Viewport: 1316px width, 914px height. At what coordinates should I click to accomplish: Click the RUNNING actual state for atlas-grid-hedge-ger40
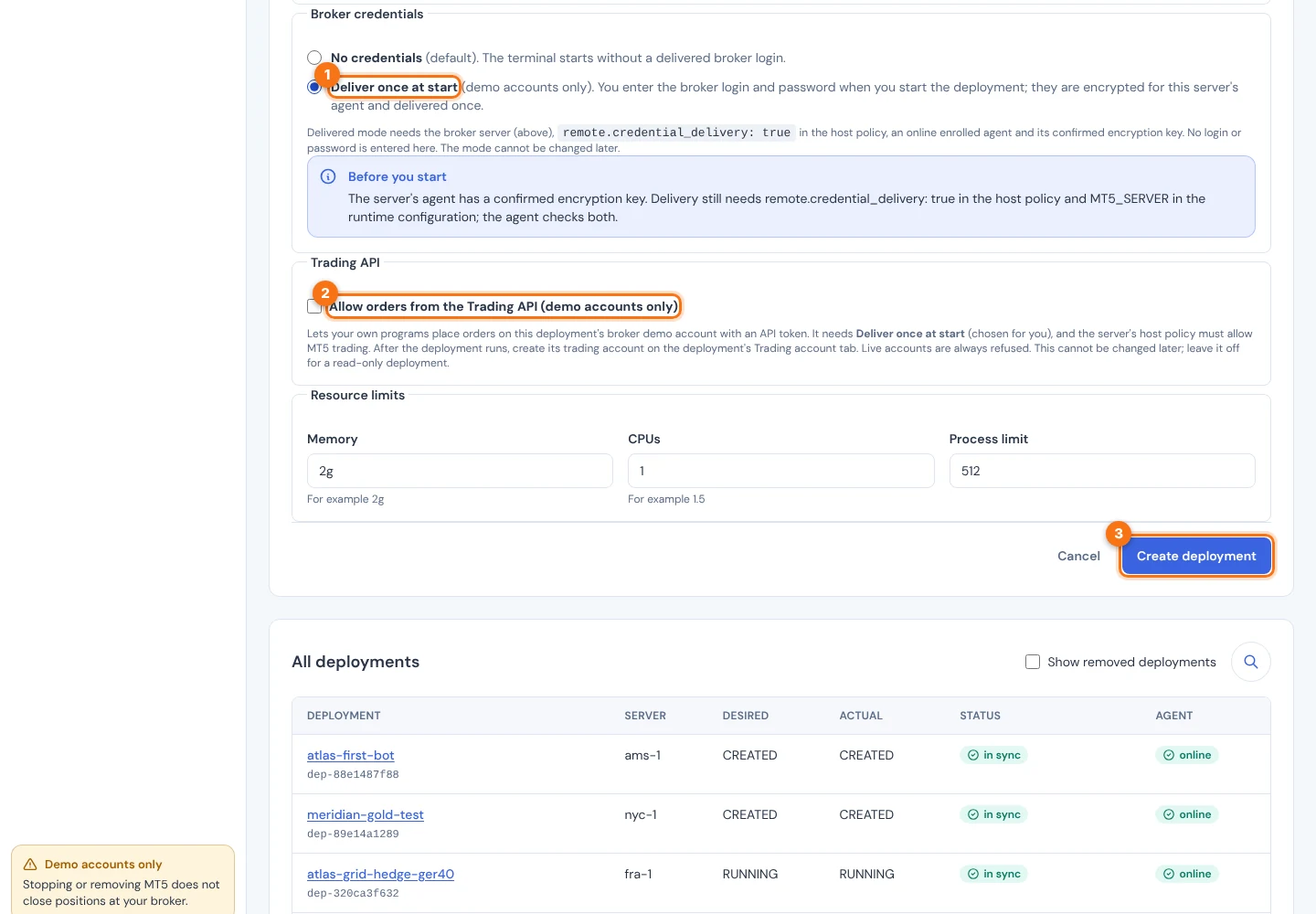pos(866,874)
